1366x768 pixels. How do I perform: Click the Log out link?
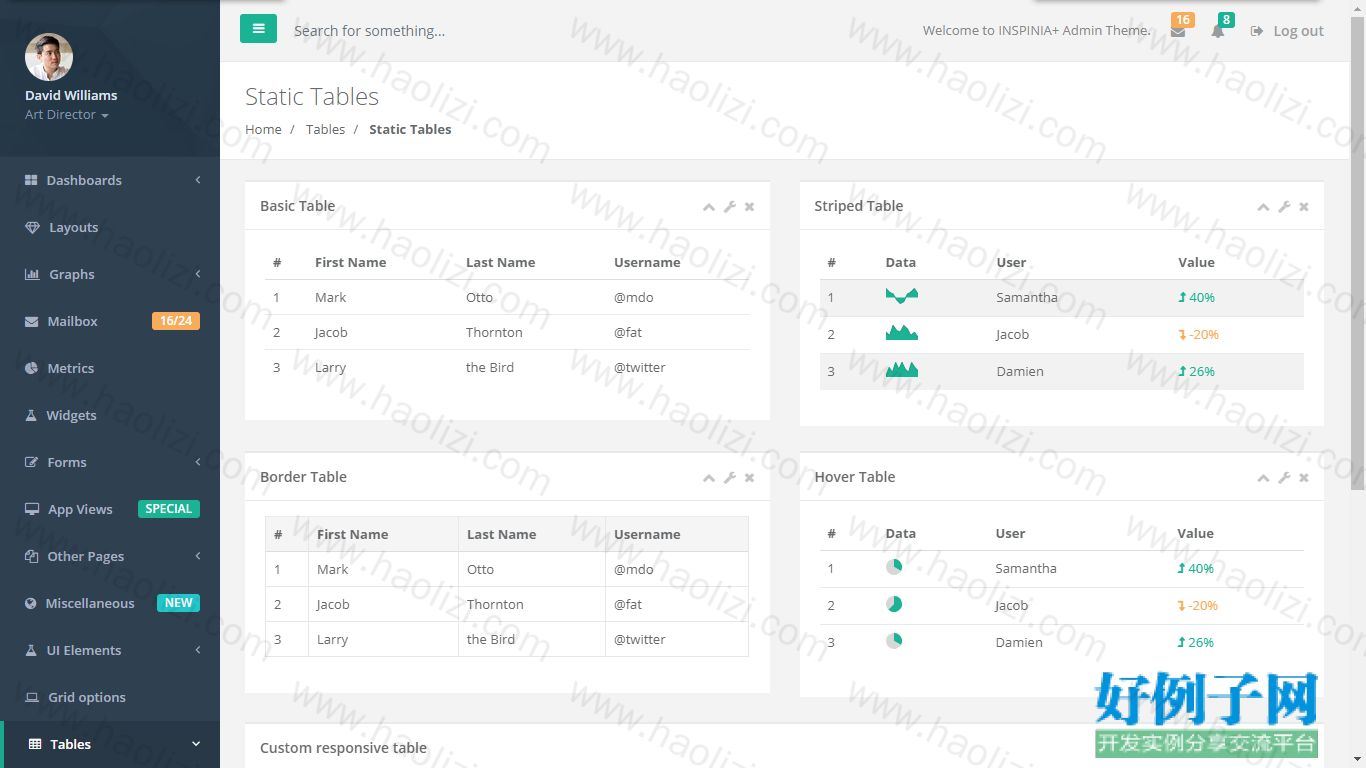coord(1287,31)
